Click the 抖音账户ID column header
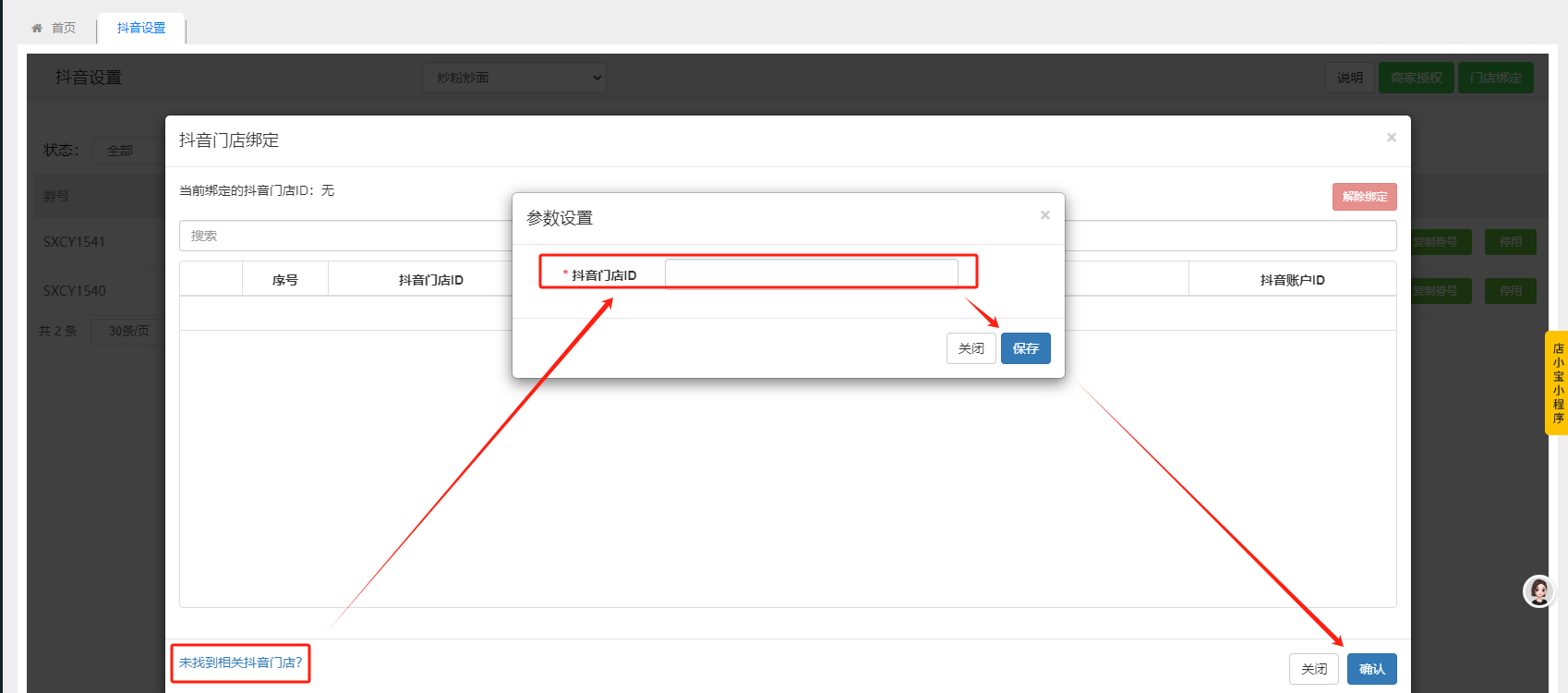The width and height of the screenshot is (1568, 693). point(1292,280)
